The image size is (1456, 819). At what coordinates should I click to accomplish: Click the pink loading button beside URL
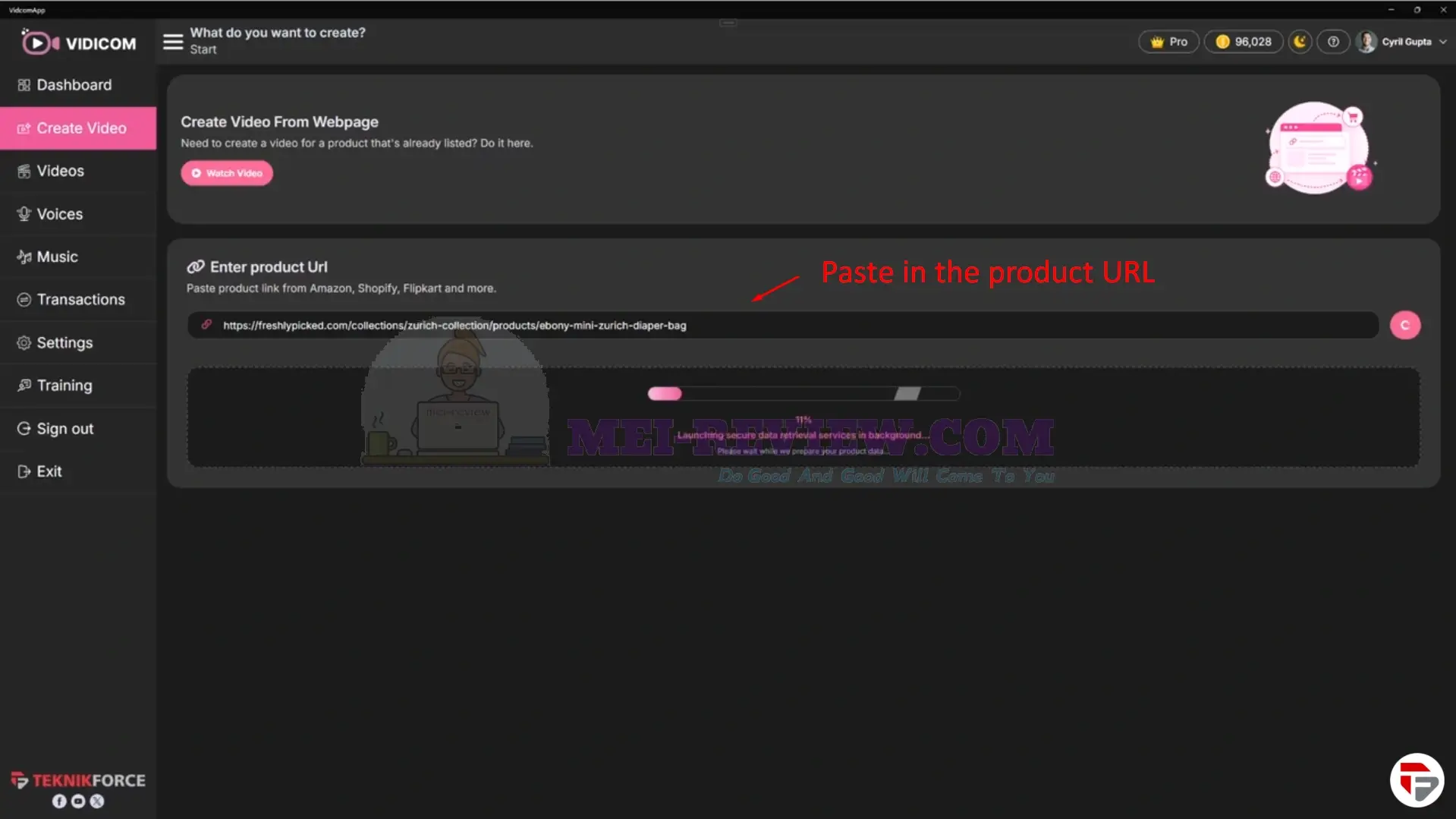point(1404,326)
